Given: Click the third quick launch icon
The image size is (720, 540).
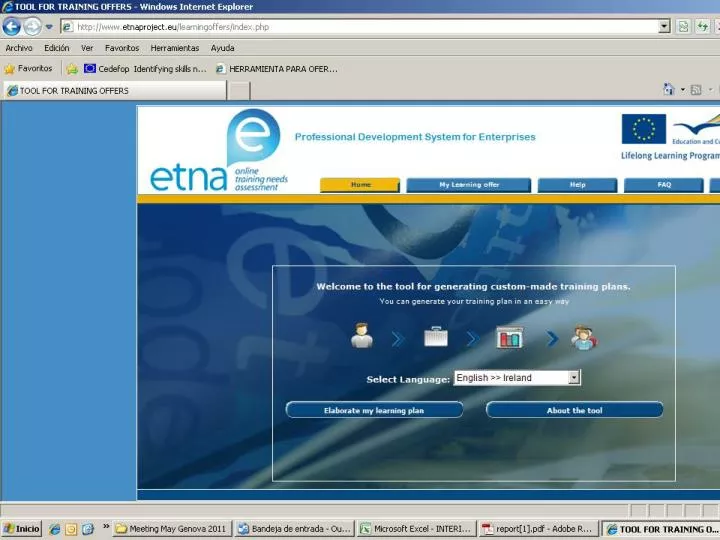Looking at the screenshot, I should click(88, 529).
